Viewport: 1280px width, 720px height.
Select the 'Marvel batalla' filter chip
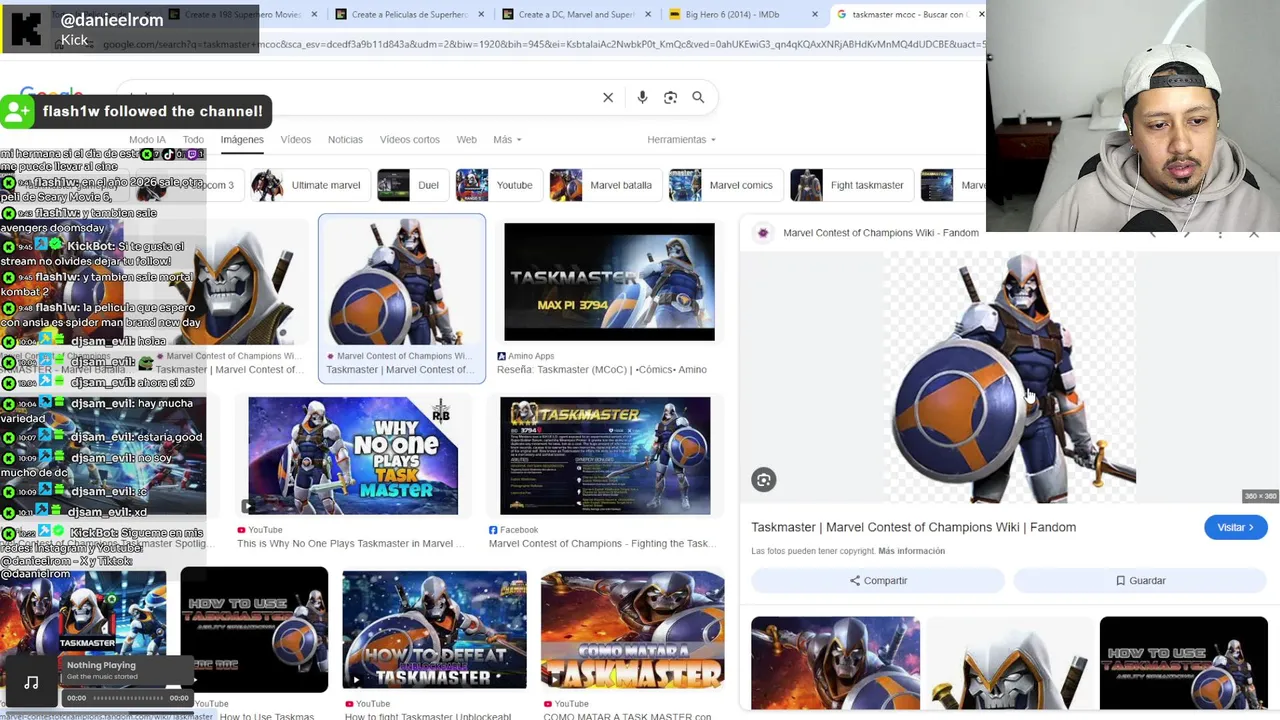(x=603, y=185)
